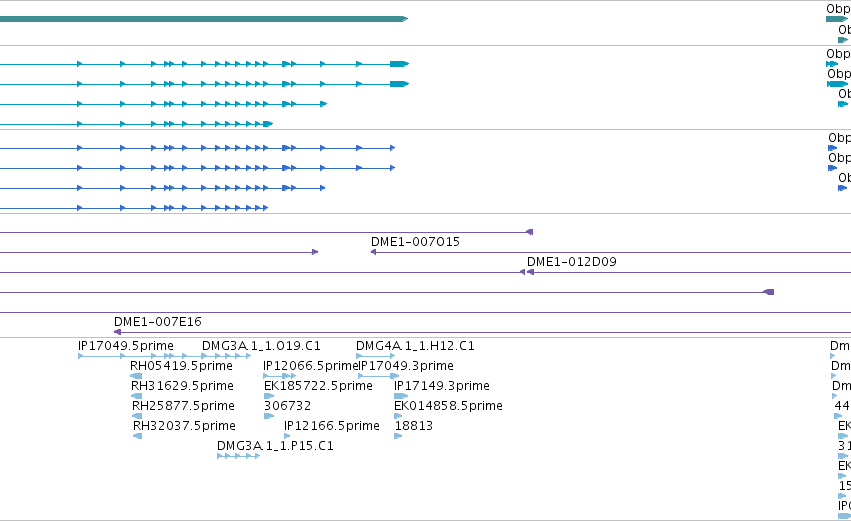Click the RH25877.5prime label
The image size is (851, 521).
[x=183, y=406]
